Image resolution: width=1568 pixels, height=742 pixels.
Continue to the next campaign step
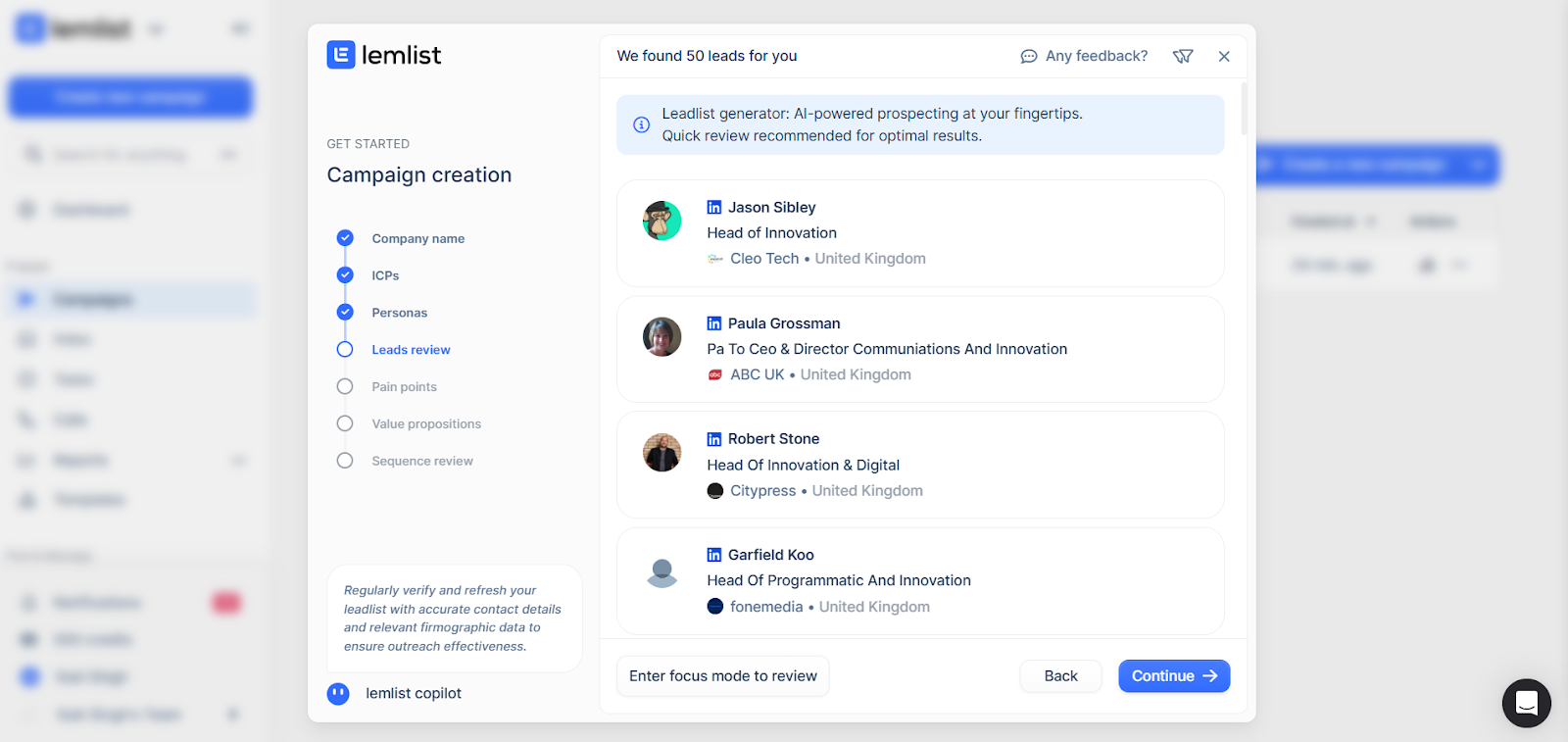(1174, 676)
